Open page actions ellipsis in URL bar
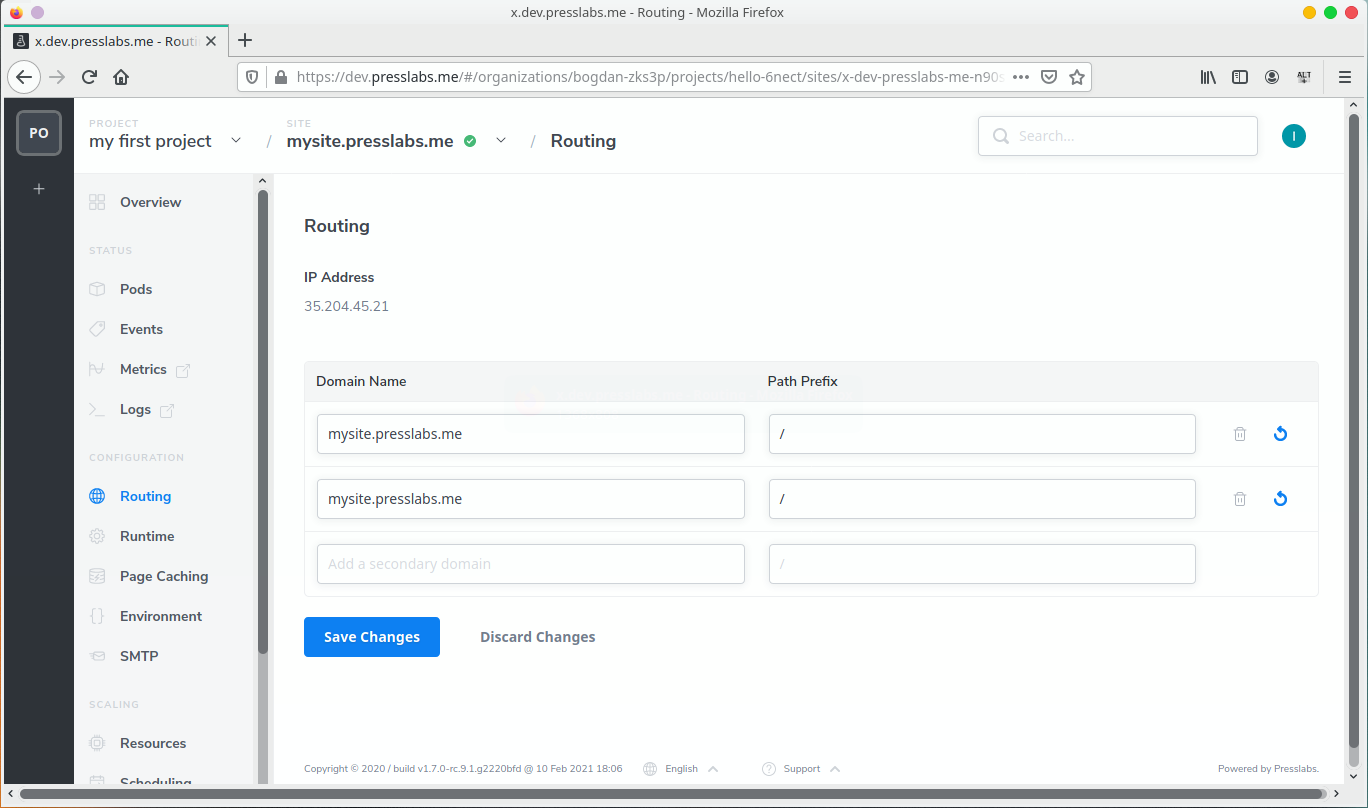 tap(1021, 77)
